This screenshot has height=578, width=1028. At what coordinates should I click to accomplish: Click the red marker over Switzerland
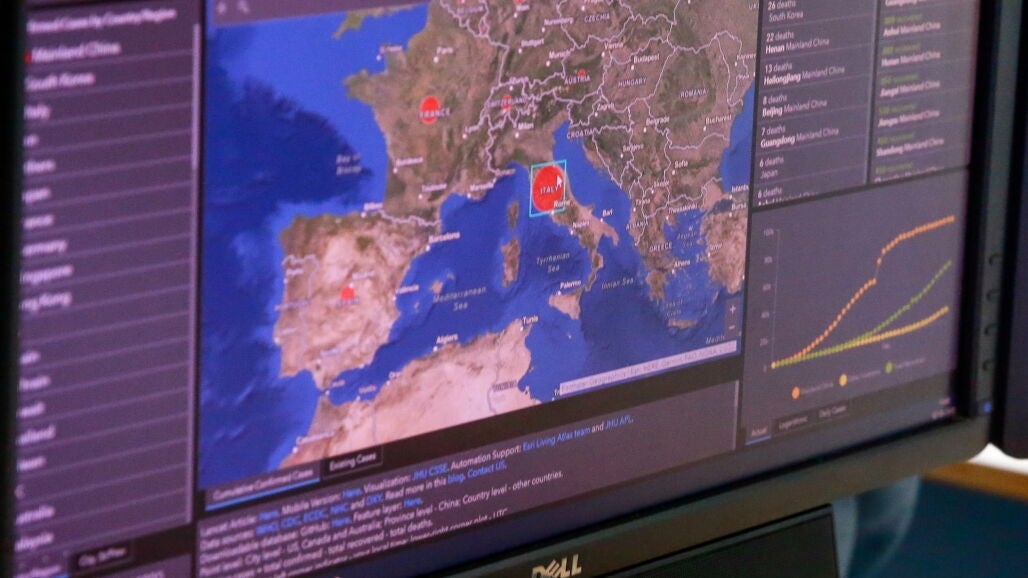pyautogui.click(x=508, y=101)
